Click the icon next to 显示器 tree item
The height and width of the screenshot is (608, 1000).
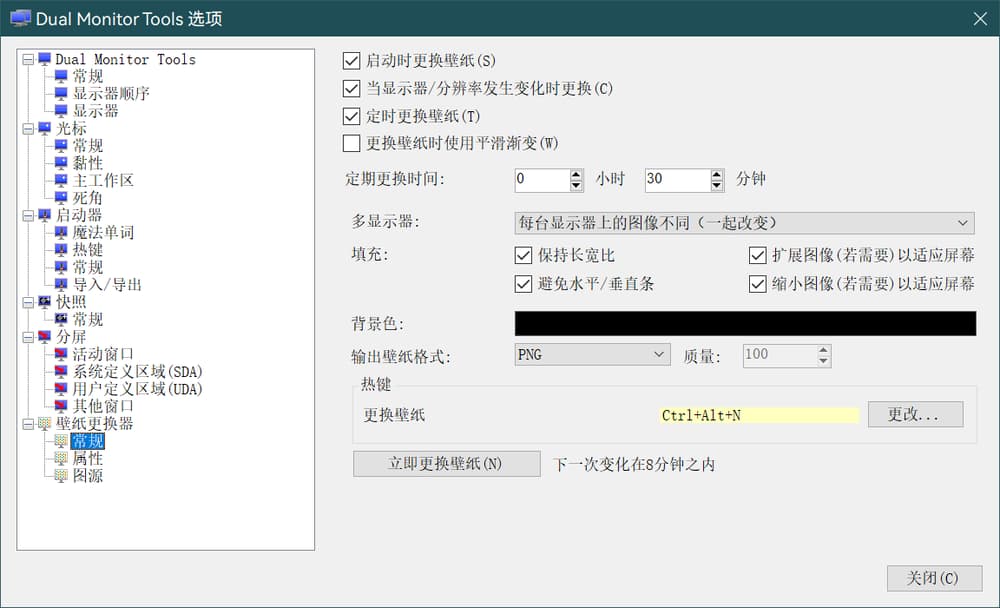(61, 111)
